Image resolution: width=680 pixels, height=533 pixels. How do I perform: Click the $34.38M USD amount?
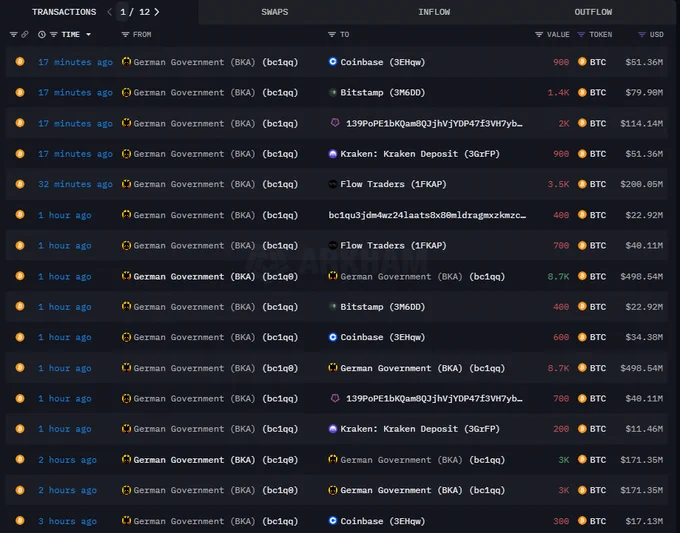coord(644,337)
